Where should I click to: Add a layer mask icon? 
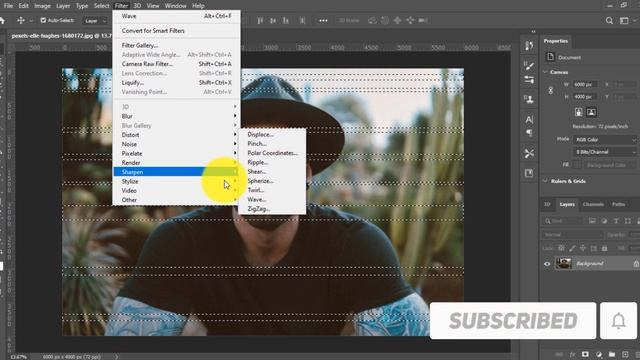[x=585, y=354]
